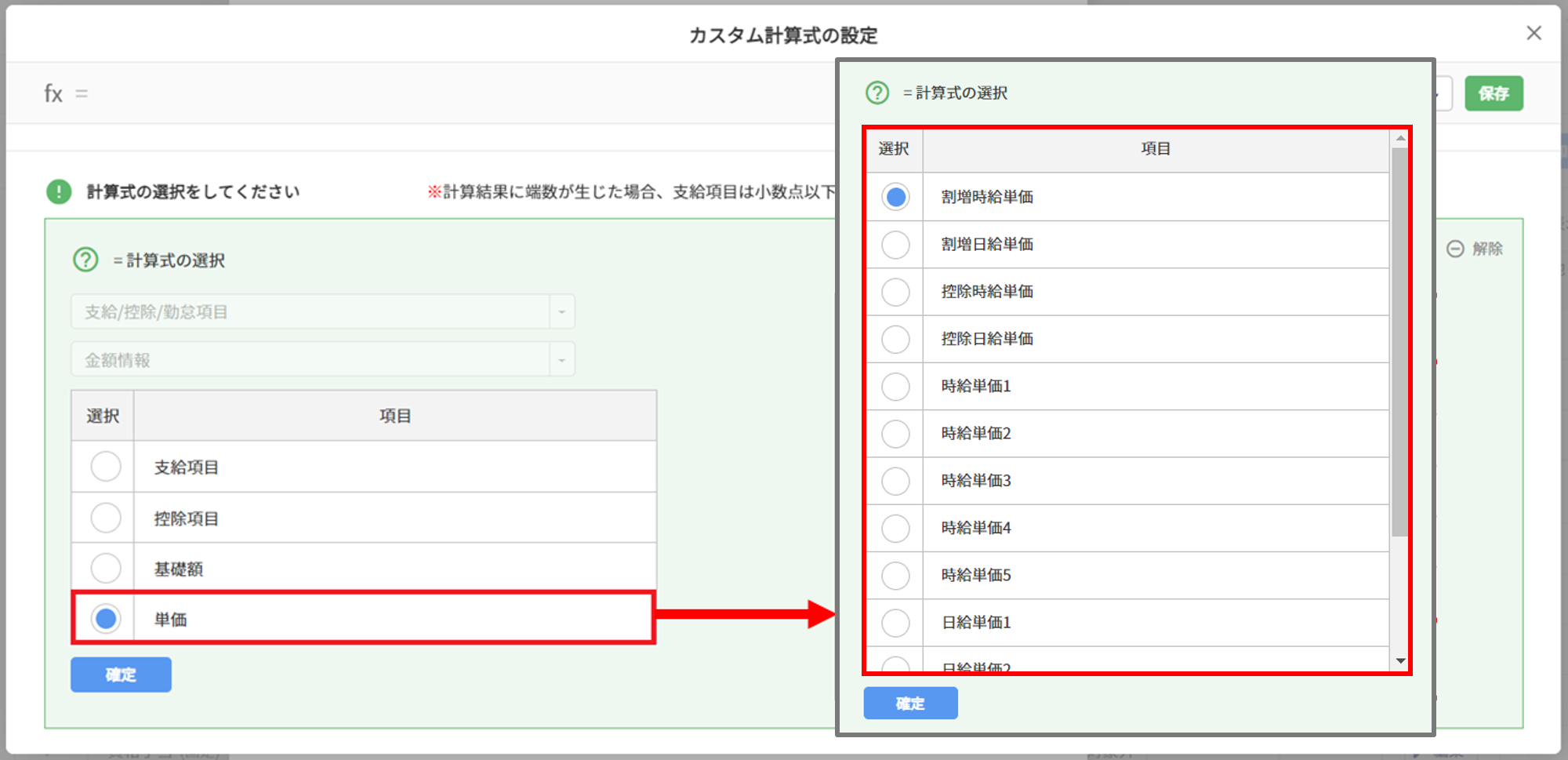Select the 控除項目 radio button
The width and height of the screenshot is (1568, 760).
tap(106, 518)
